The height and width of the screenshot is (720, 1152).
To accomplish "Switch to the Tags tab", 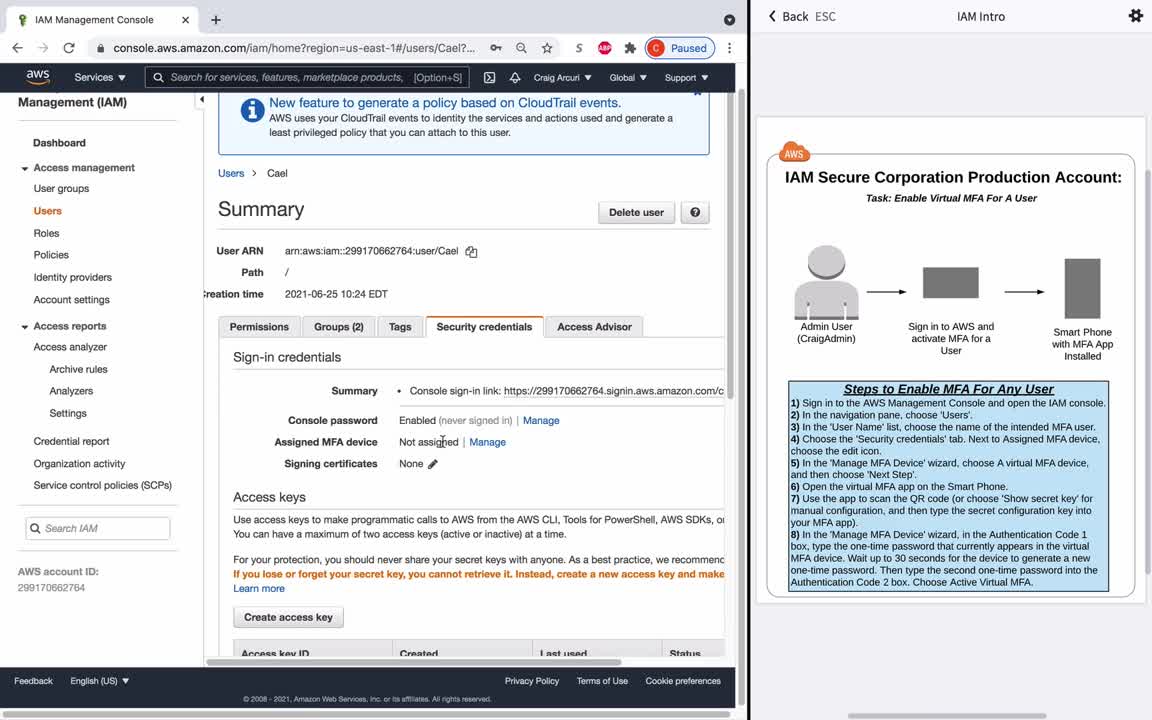I will click(400, 327).
